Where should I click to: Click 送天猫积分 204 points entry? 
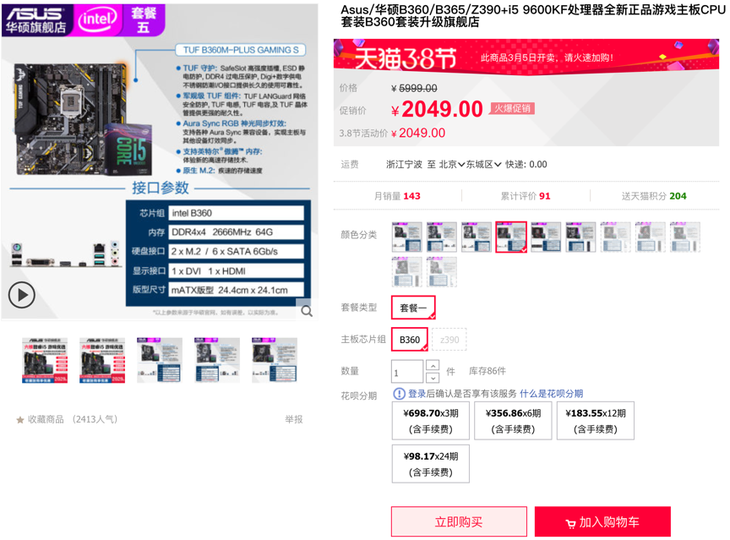point(654,196)
